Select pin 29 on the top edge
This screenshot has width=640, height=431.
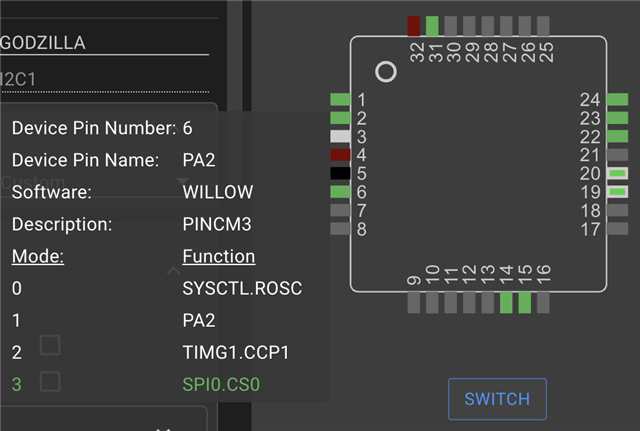click(x=469, y=26)
